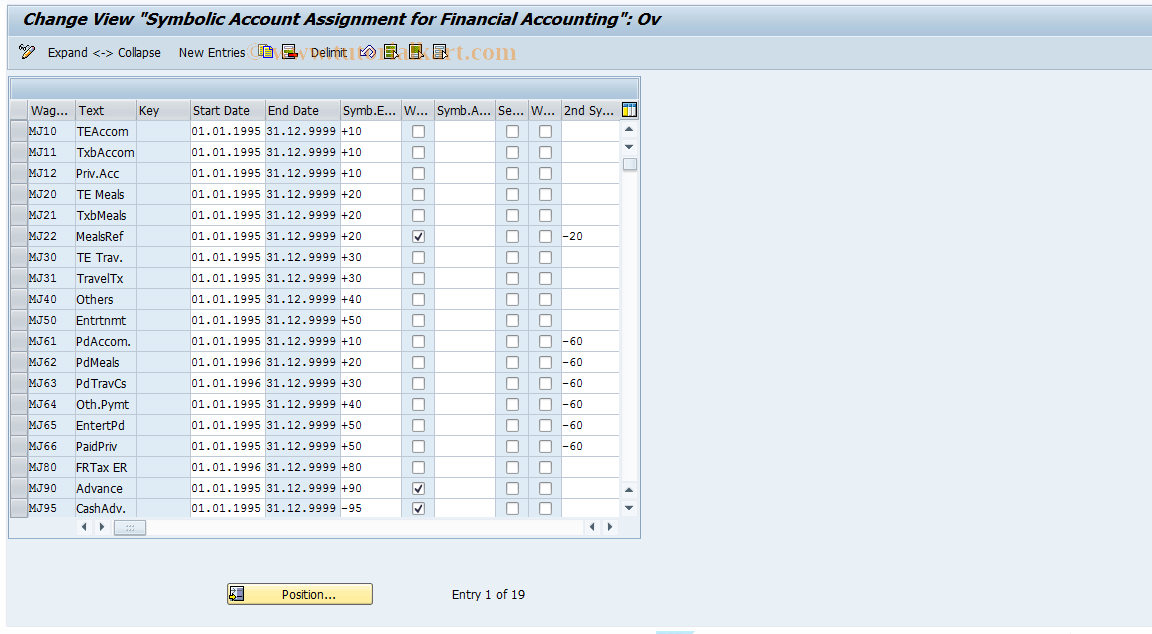Click the Wag... column header
Image resolution: width=1152 pixels, height=634 pixels.
51,110
